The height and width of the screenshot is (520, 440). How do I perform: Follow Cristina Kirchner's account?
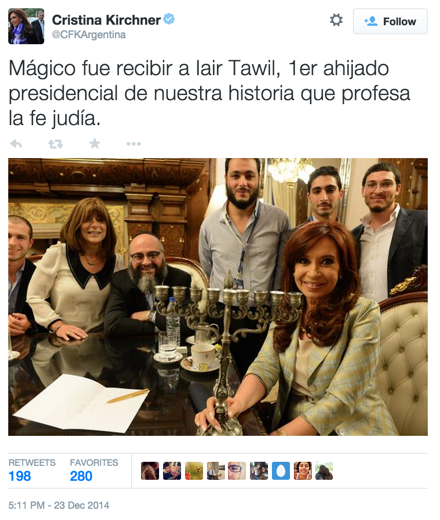coord(390,21)
